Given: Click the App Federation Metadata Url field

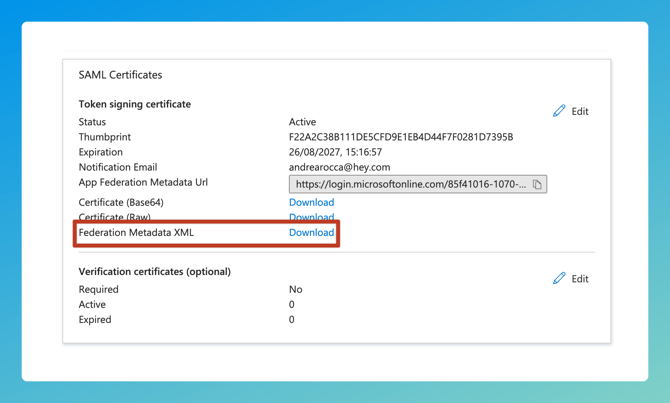Looking at the screenshot, I should pos(410,185).
